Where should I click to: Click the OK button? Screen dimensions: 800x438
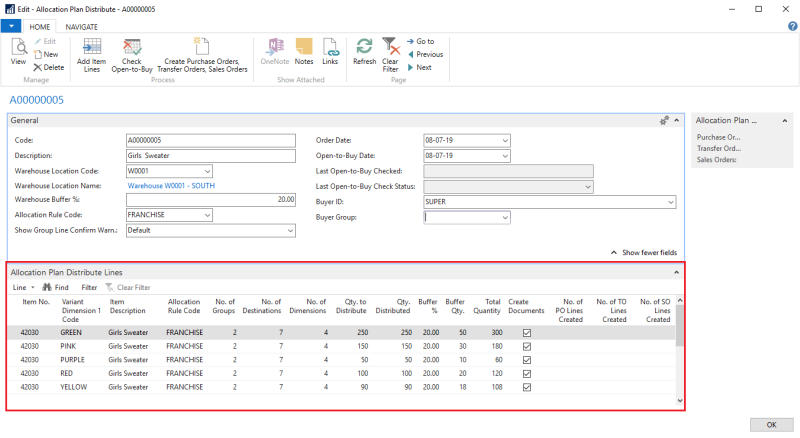click(770, 424)
